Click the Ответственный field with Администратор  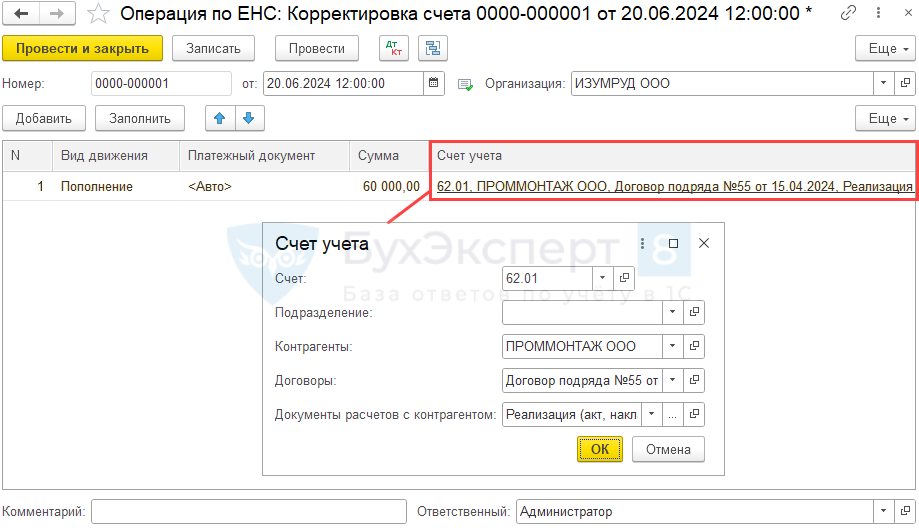tap(695, 511)
